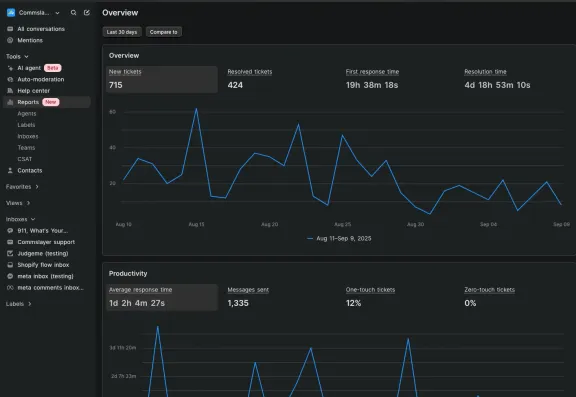Screen dimensions: 576x397
Task: Select the New tickets metric card
Action: [x=162, y=79]
